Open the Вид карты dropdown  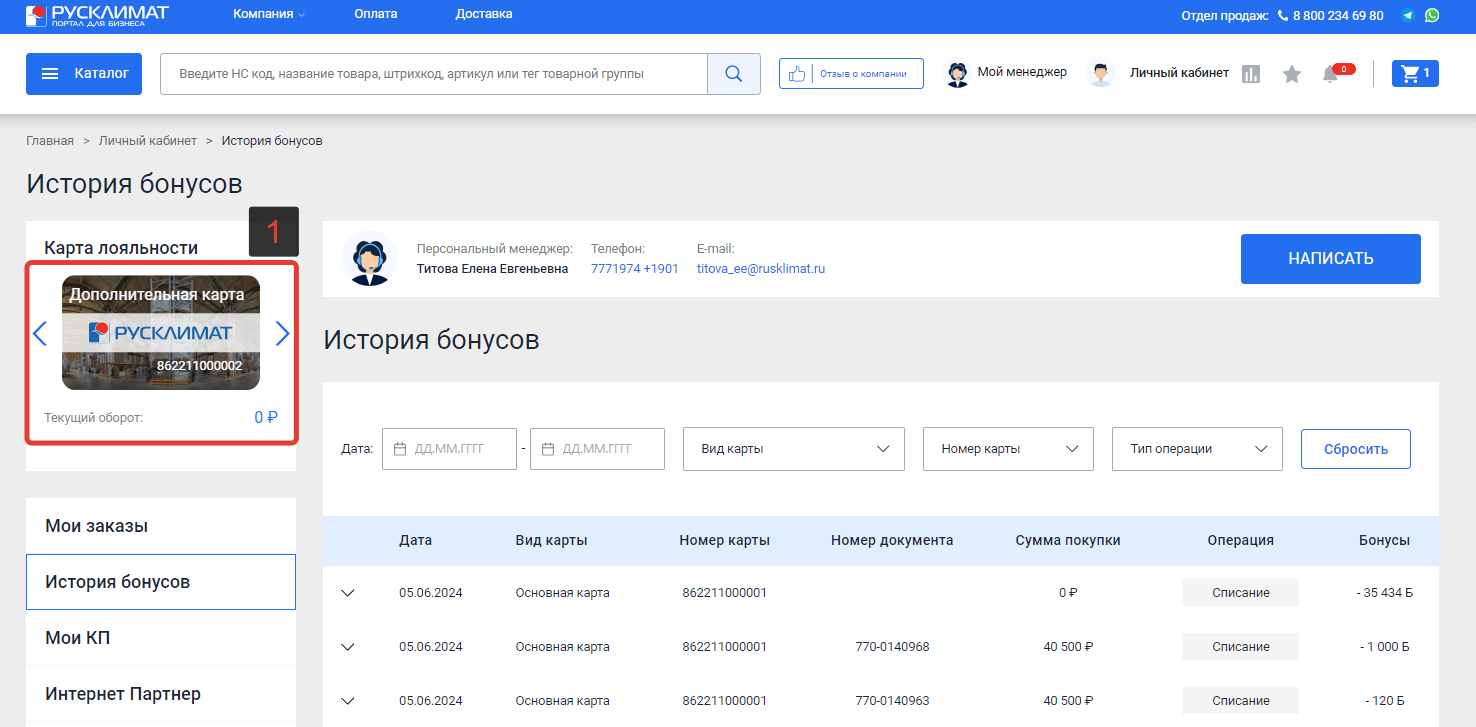point(794,449)
